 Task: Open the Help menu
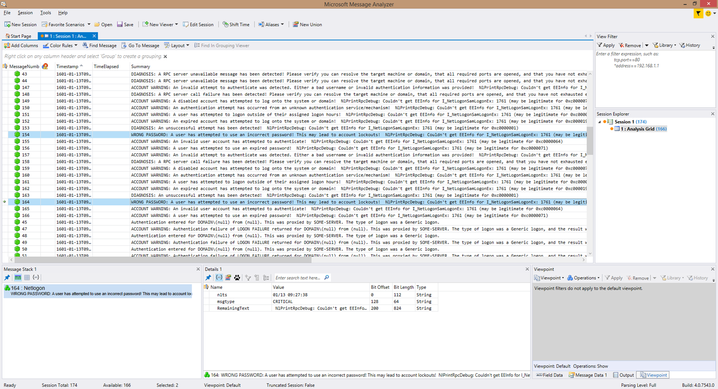63,13
